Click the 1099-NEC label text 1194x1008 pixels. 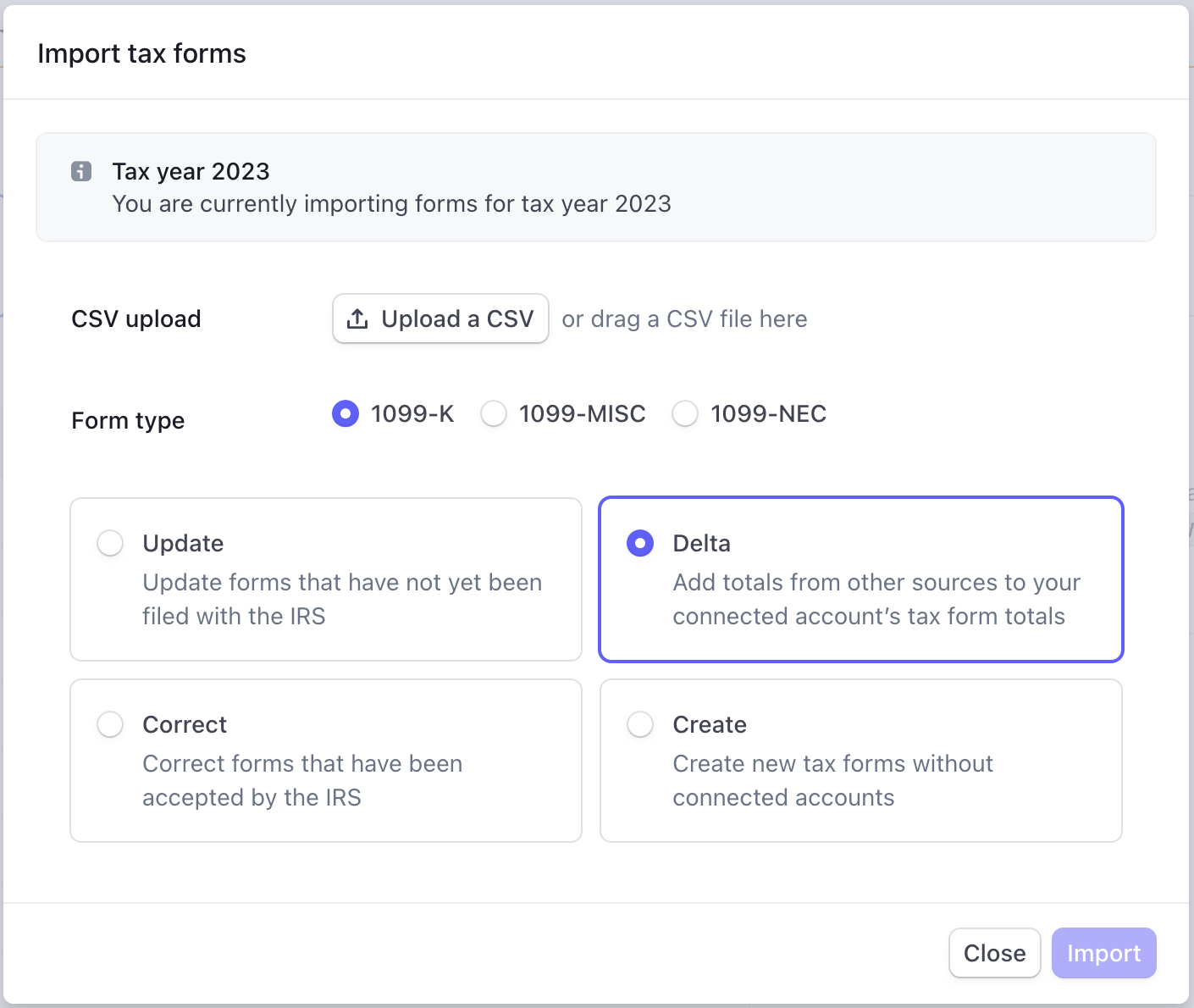click(x=768, y=413)
